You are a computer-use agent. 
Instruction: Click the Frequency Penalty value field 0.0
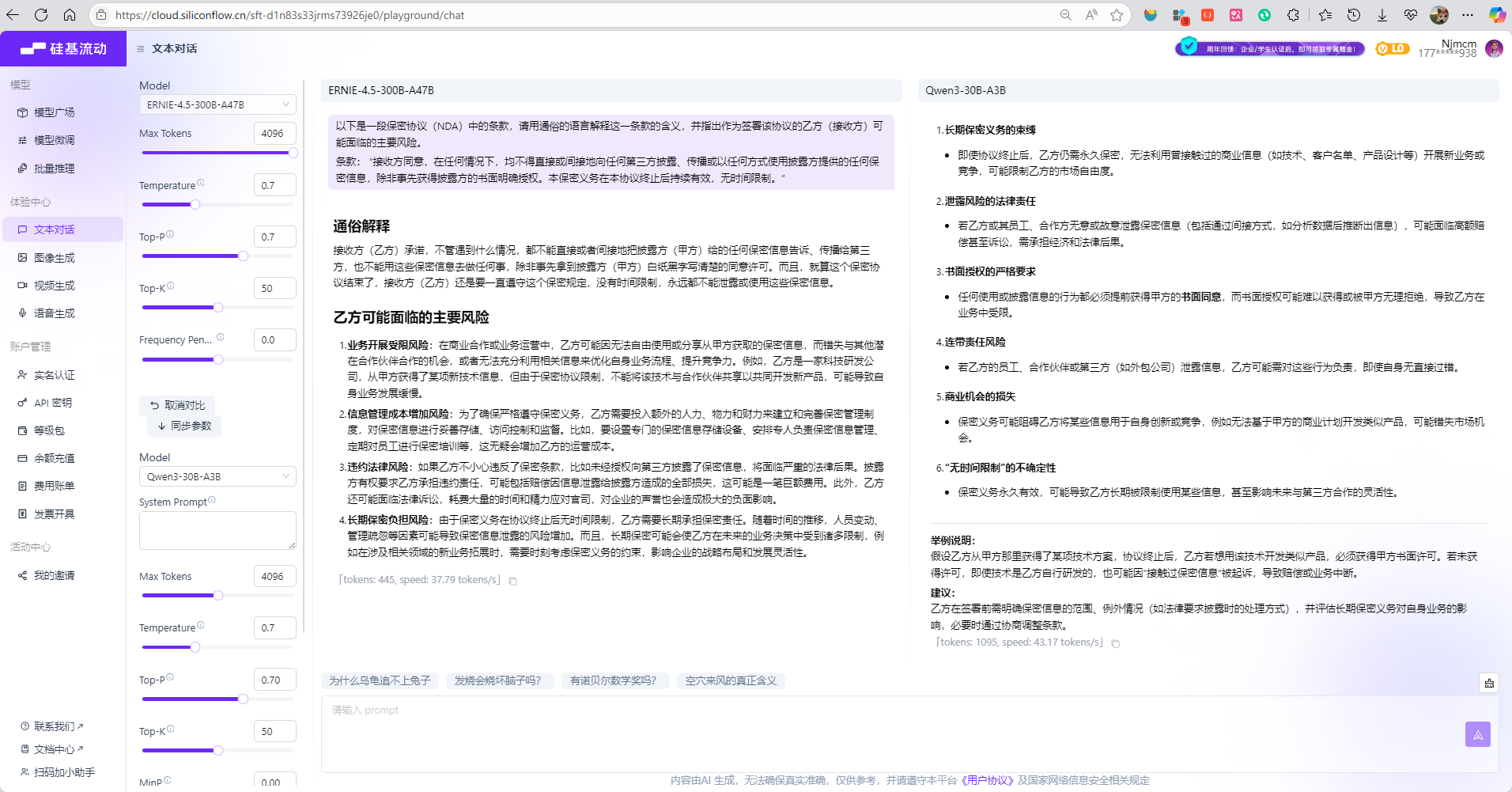coord(274,339)
